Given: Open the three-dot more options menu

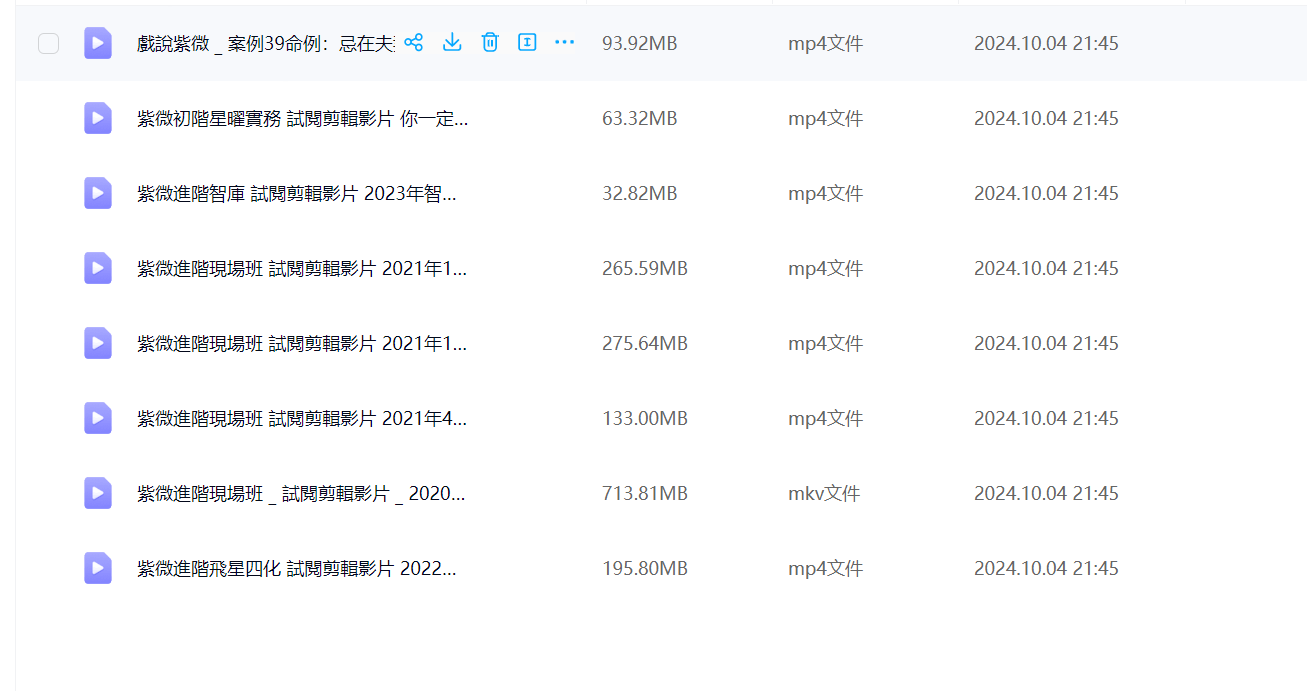Looking at the screenshot, I should [564, 42].
